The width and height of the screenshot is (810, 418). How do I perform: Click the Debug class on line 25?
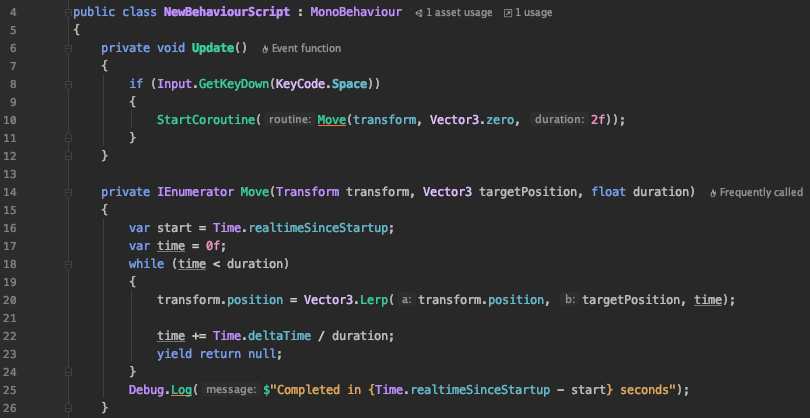point(146,390)
